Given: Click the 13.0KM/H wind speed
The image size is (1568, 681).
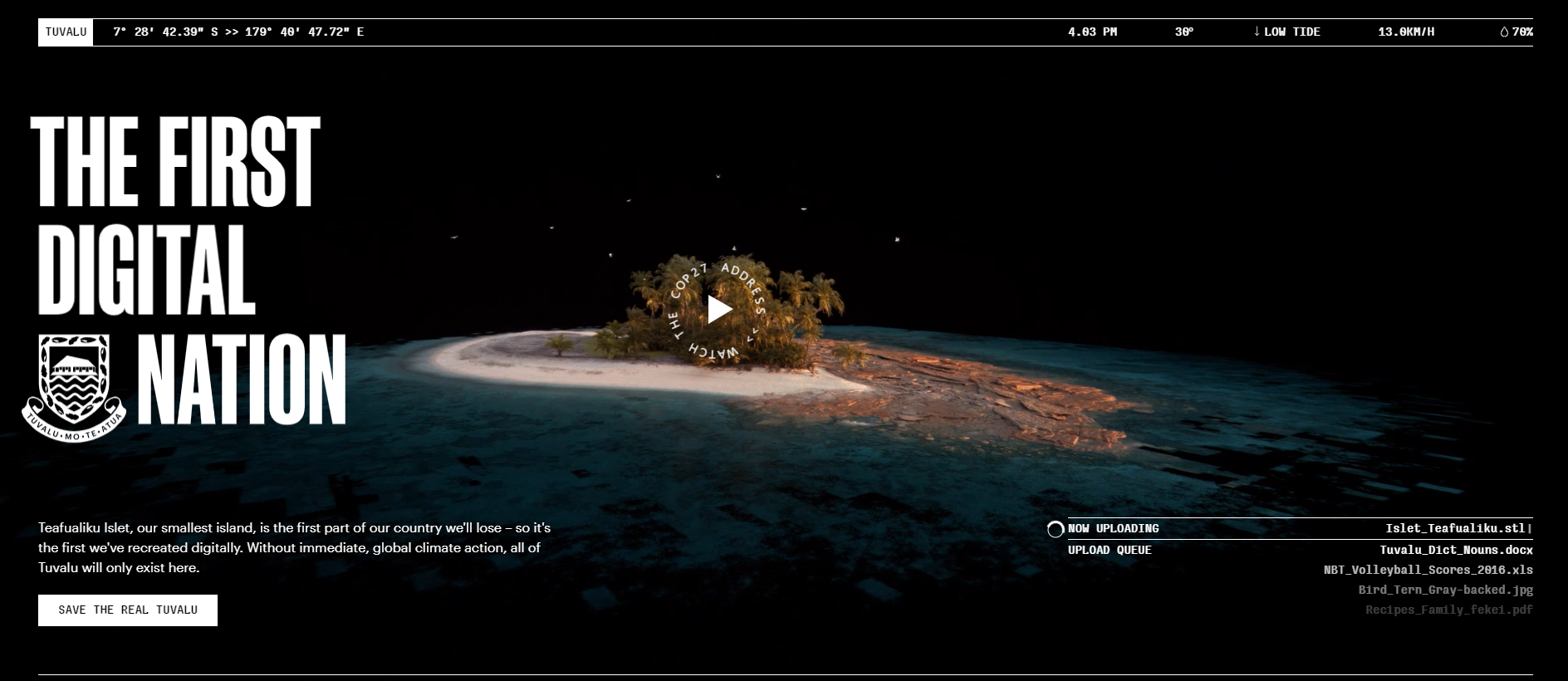Looking at the screenshot, I should [1406, 32].
